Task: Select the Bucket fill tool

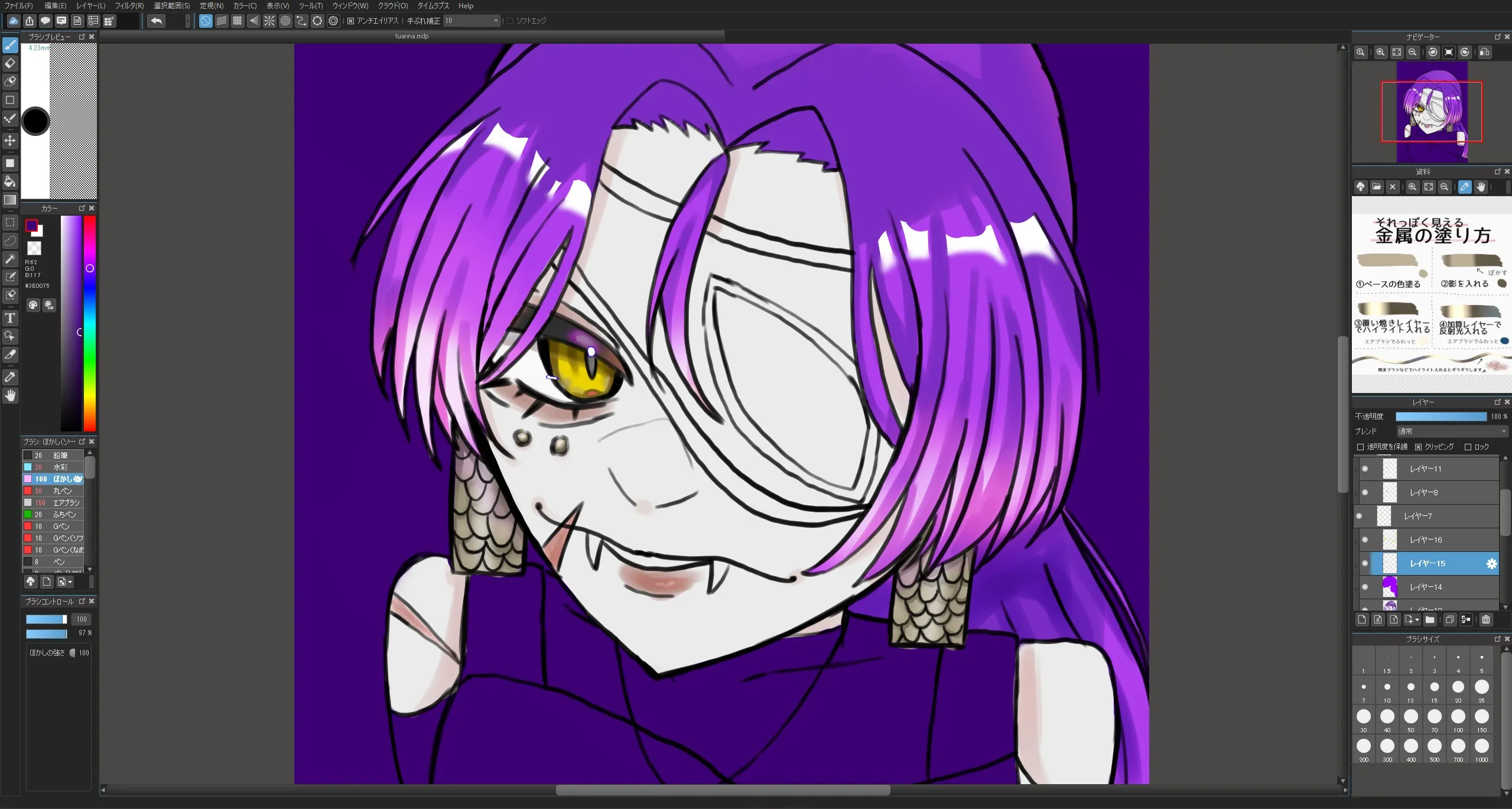Action: 10,181
